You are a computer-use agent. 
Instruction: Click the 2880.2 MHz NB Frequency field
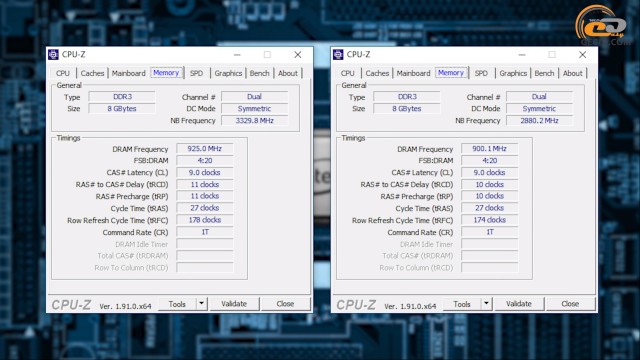[x=540, y=120]
